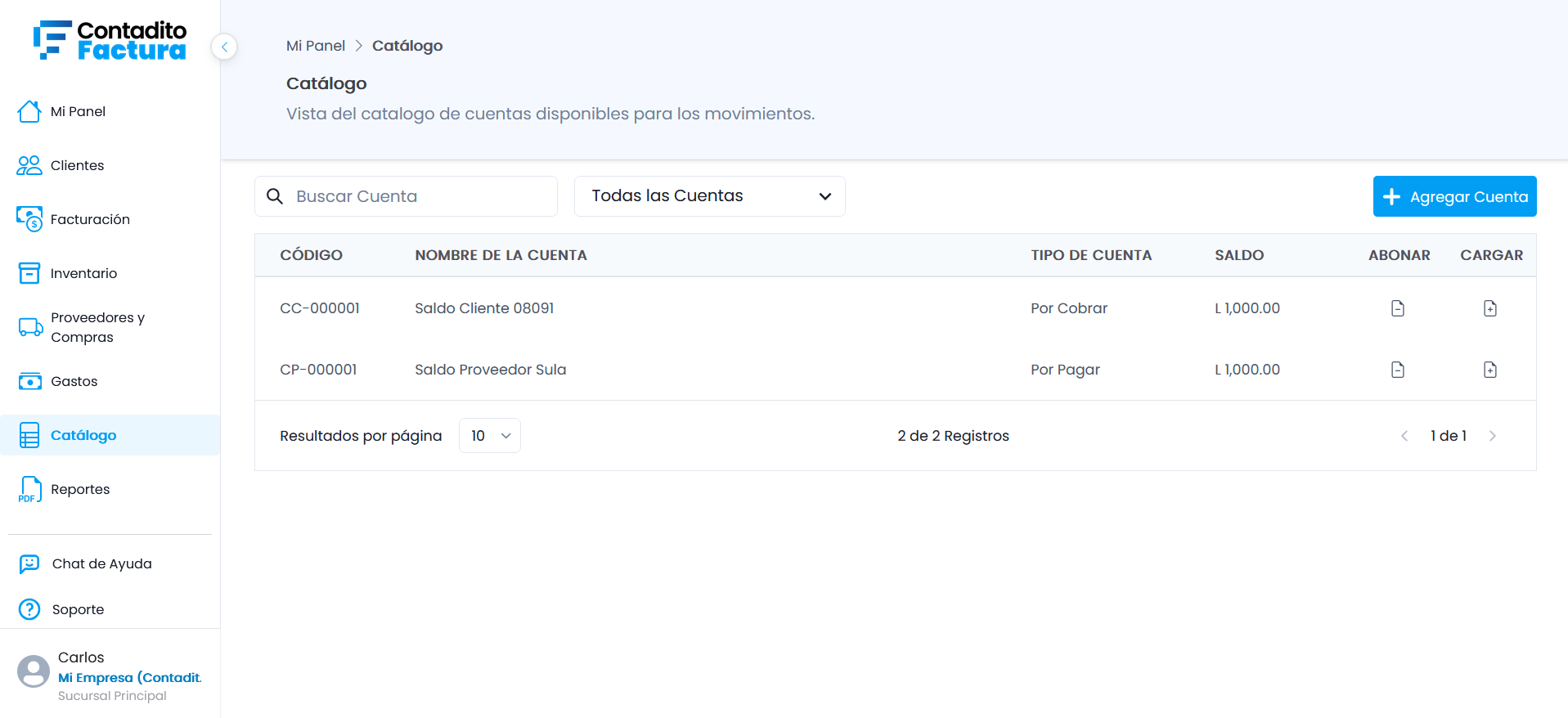Cargar to Saldo Proveedor Sula account
The height and width of the screenshot is (718, 1568).
click(x=1490, y=370)
